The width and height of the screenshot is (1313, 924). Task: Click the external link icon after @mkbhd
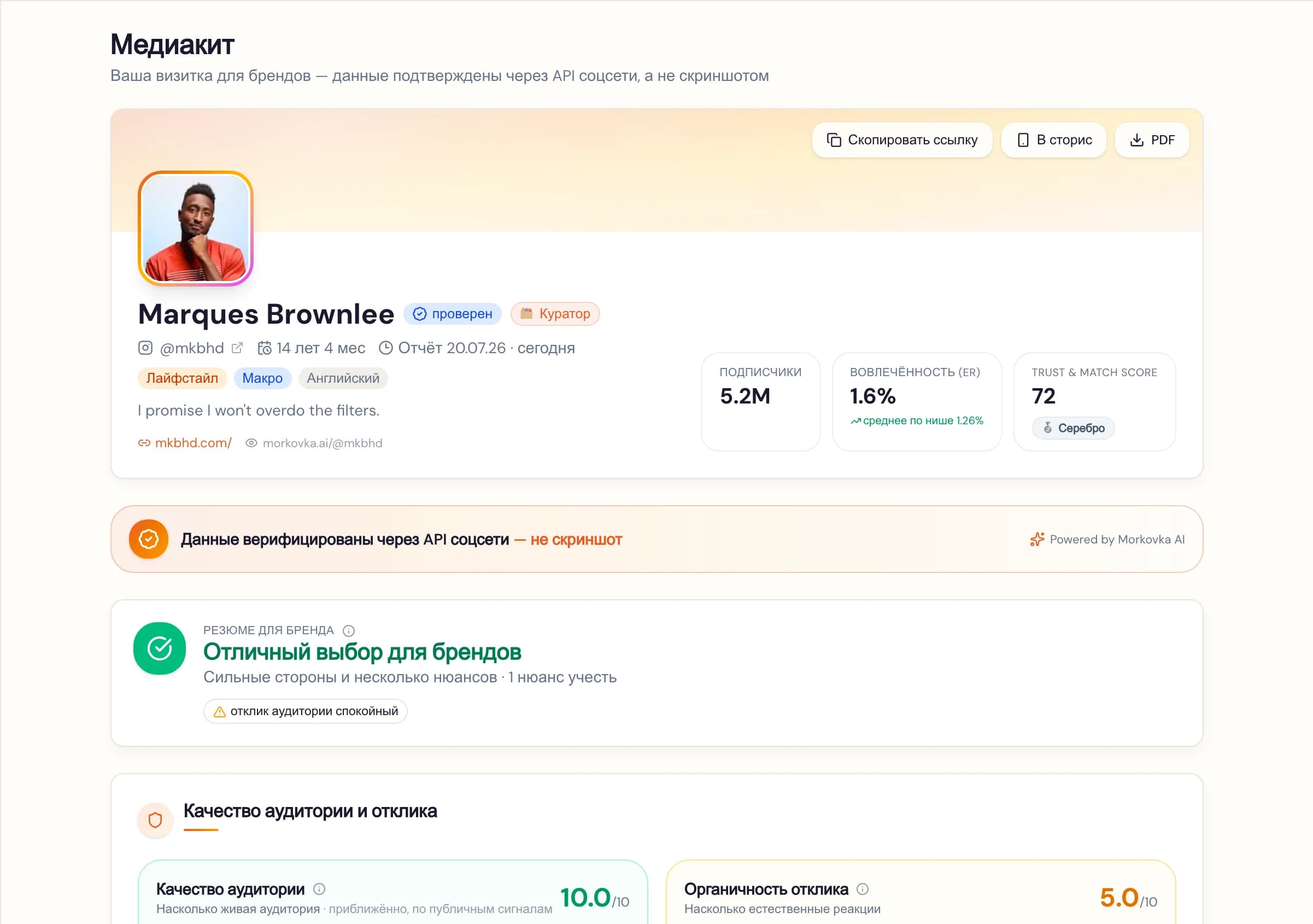tap(237, 348)
